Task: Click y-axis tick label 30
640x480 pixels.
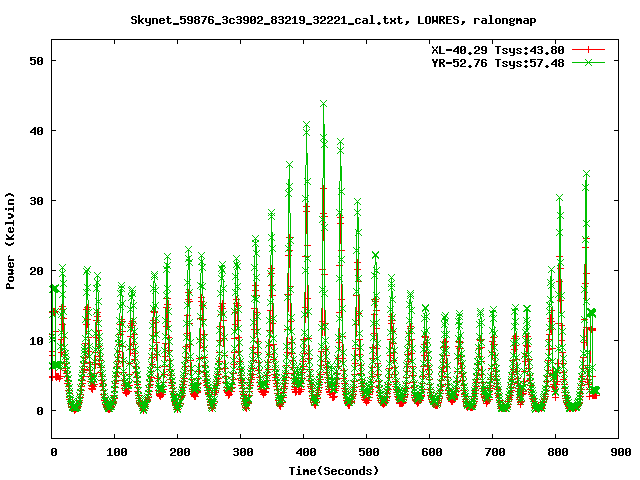Action: click(x=36, y=201)
